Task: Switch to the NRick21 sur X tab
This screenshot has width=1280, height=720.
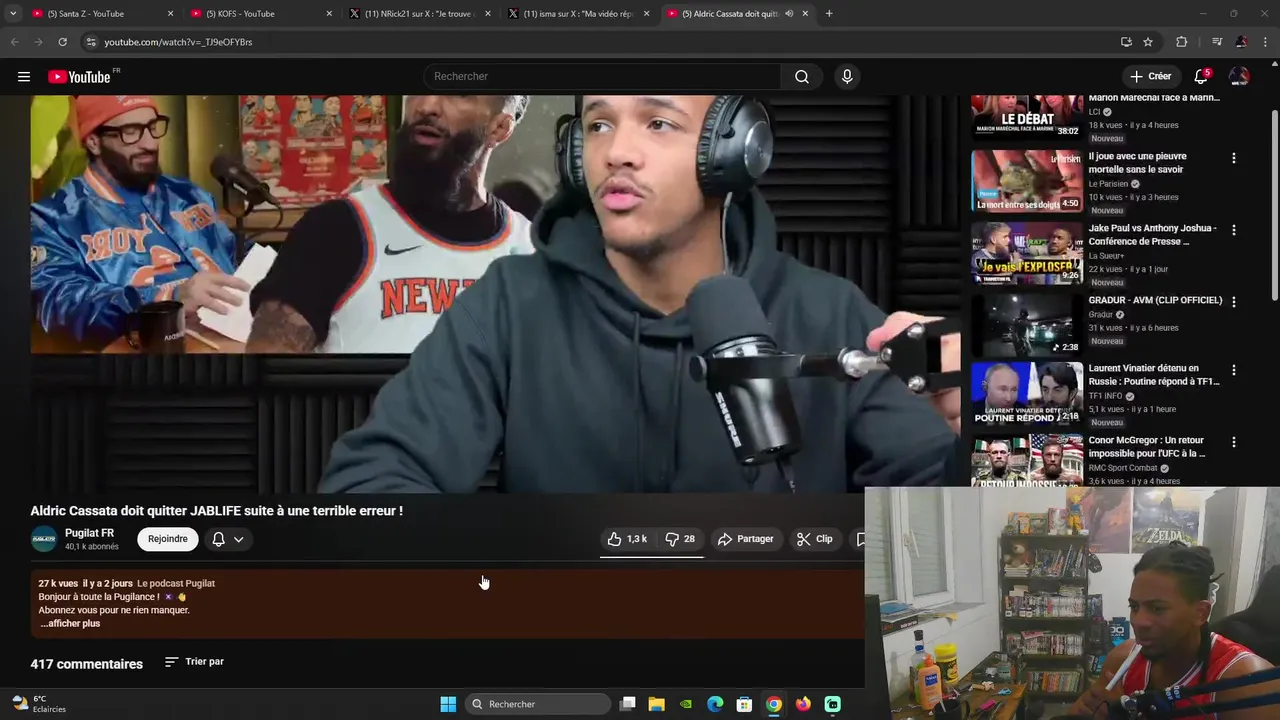Action: 418,14
